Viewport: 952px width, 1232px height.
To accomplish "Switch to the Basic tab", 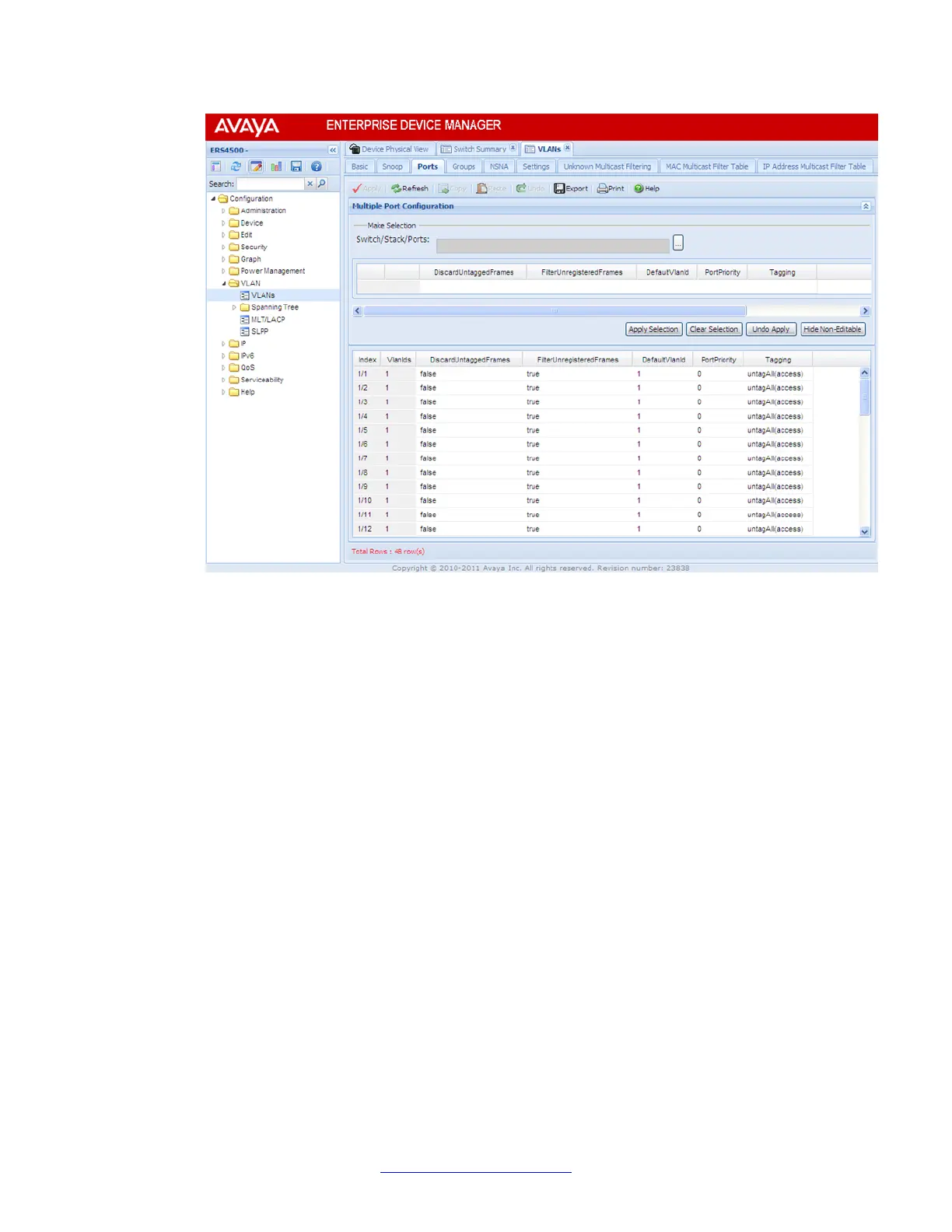I will pyautogui.click(x=360, y=166).
